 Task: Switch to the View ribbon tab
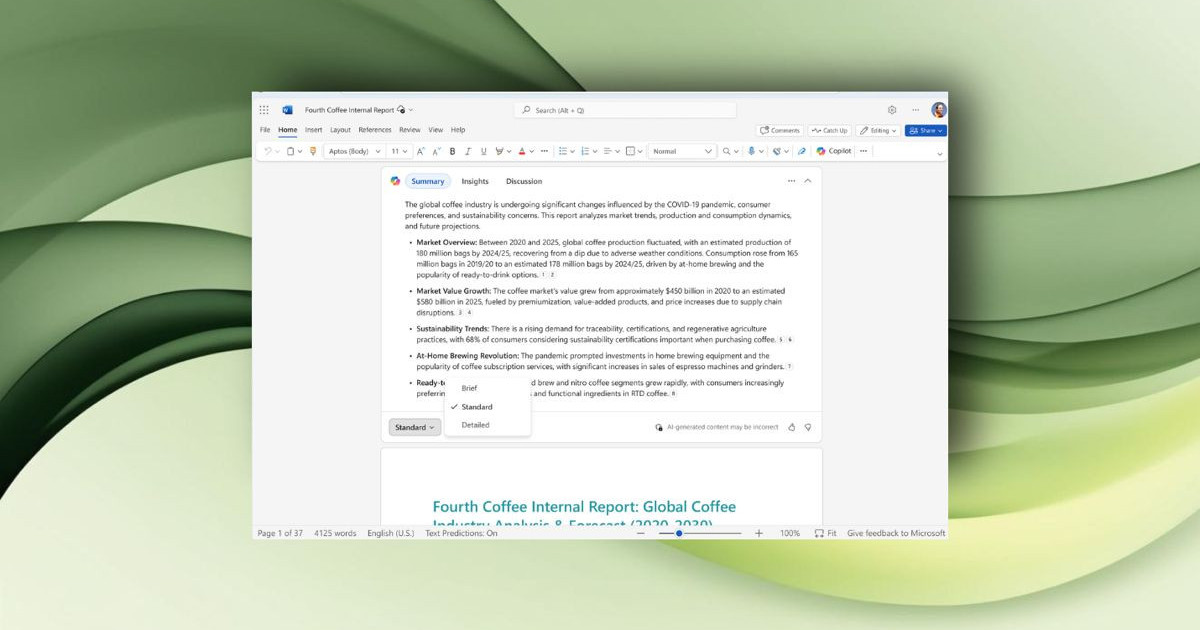coord(436,130)
